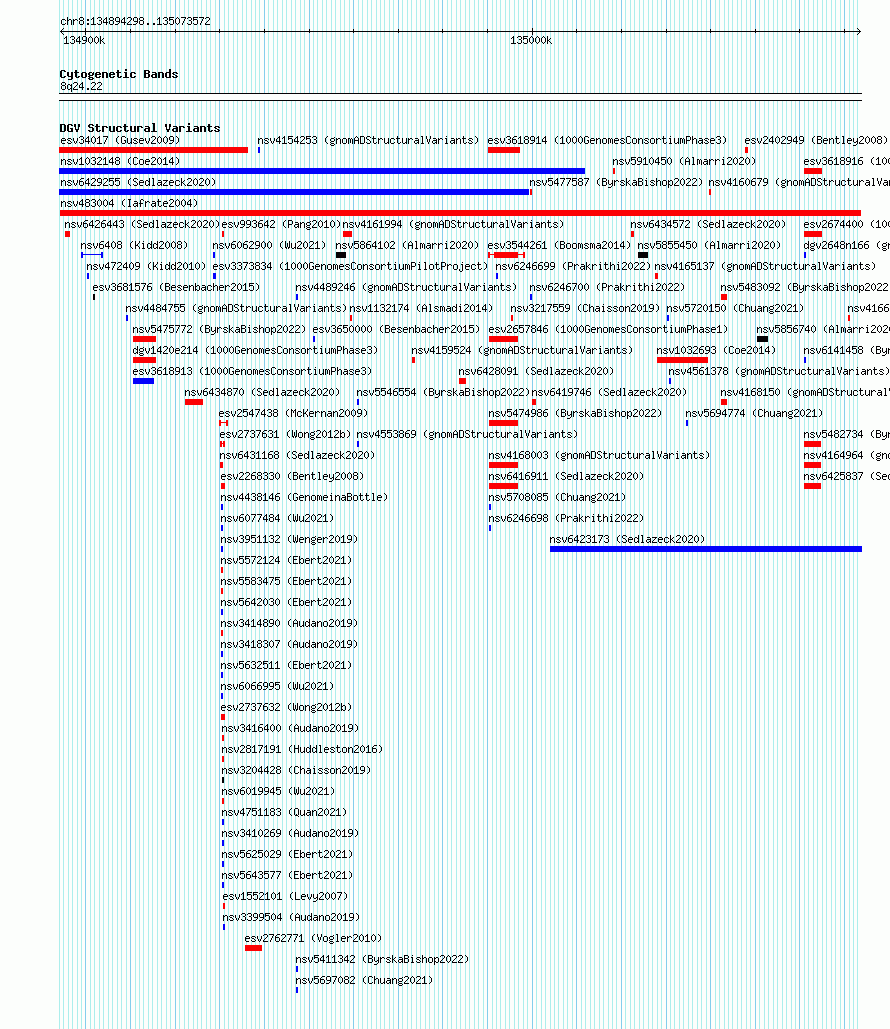Open nsv5477587 (ByrskaBishop2022) label
The width and height of the screenshot is (890, 1029).
point(616,182)
